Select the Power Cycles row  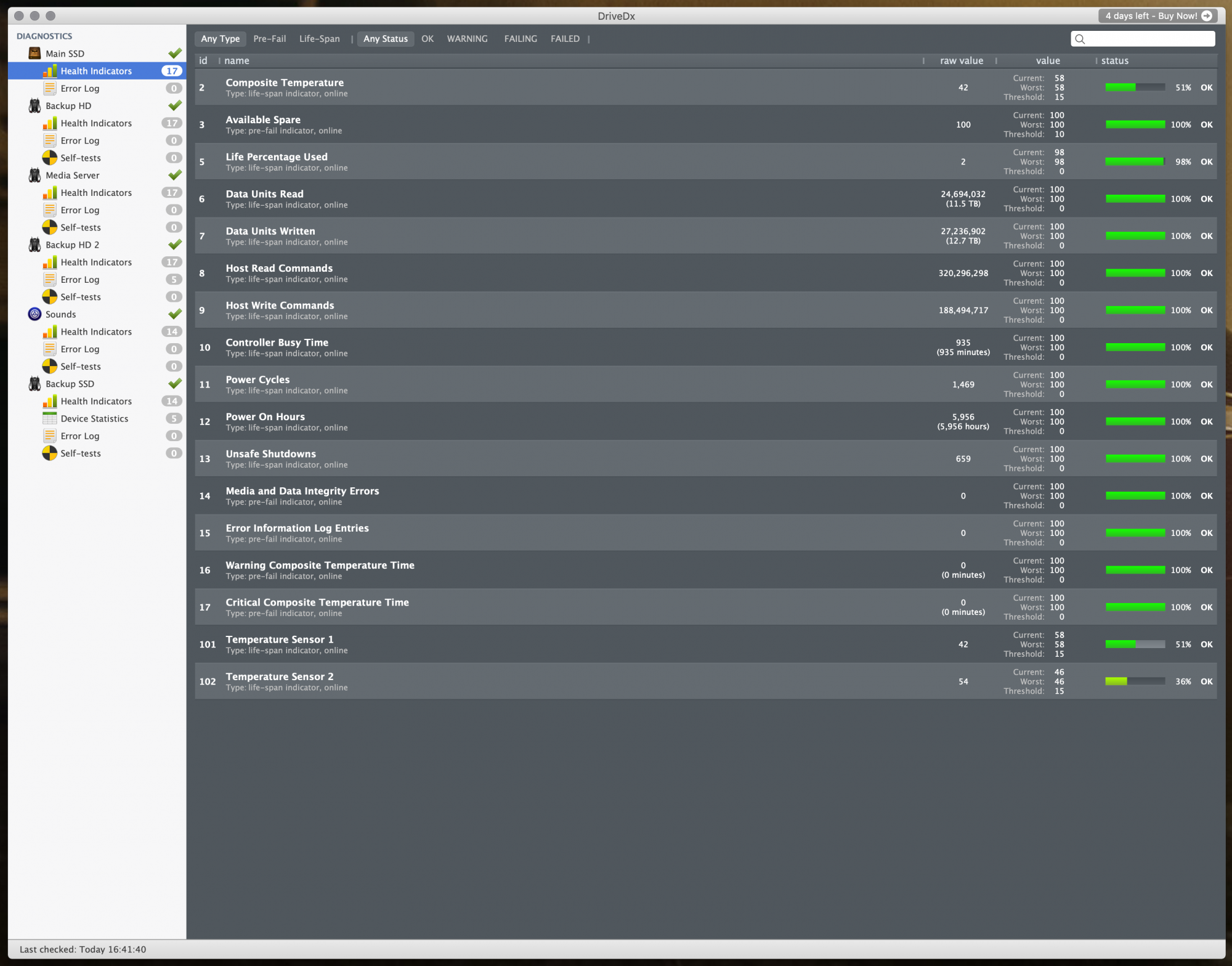click(706, 384)
